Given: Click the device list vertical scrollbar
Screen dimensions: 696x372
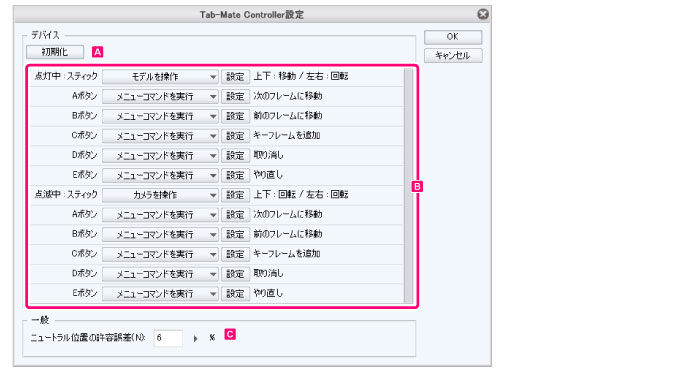Looking at the screenshot, I should (409, 186).
